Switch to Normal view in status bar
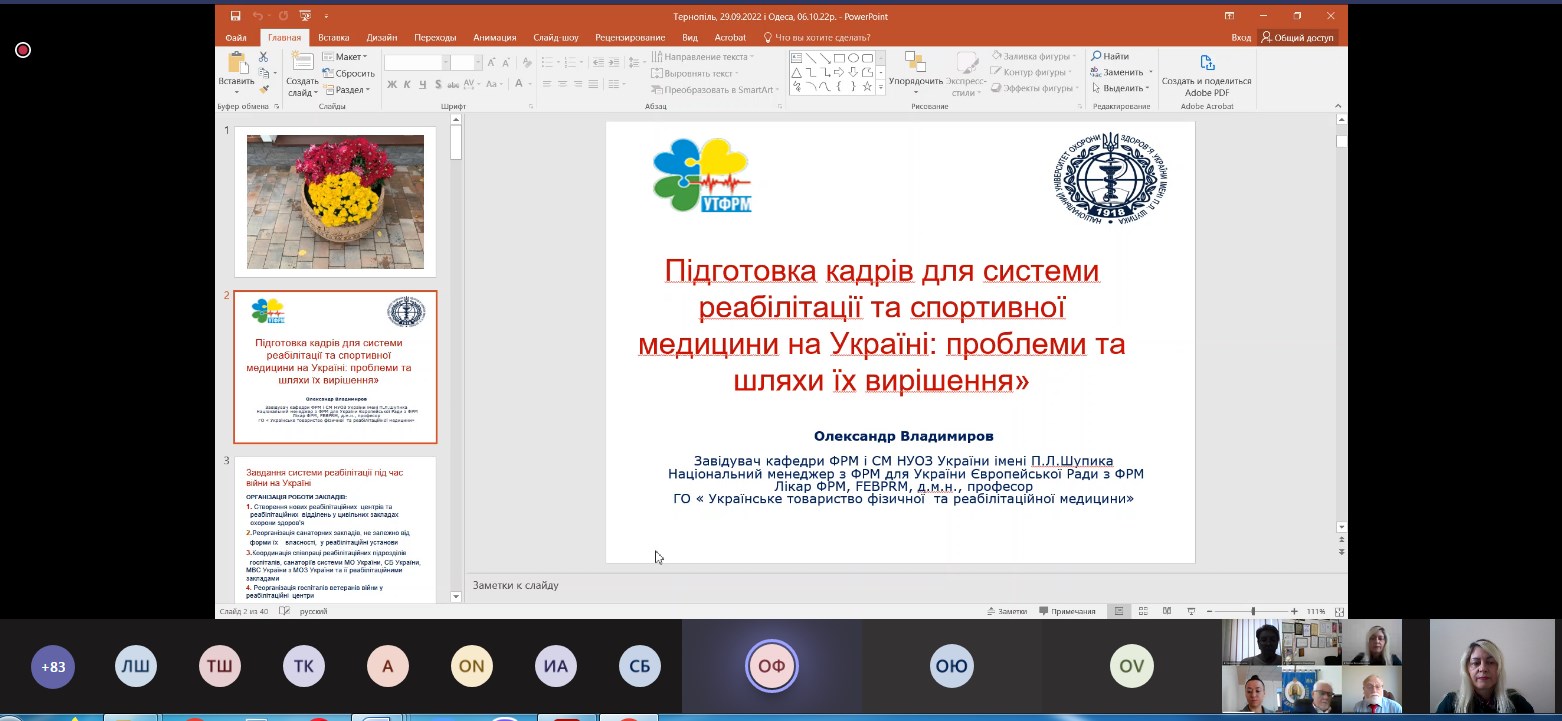This screenshot has width=1562, height=721. [x=1118, y=611]
